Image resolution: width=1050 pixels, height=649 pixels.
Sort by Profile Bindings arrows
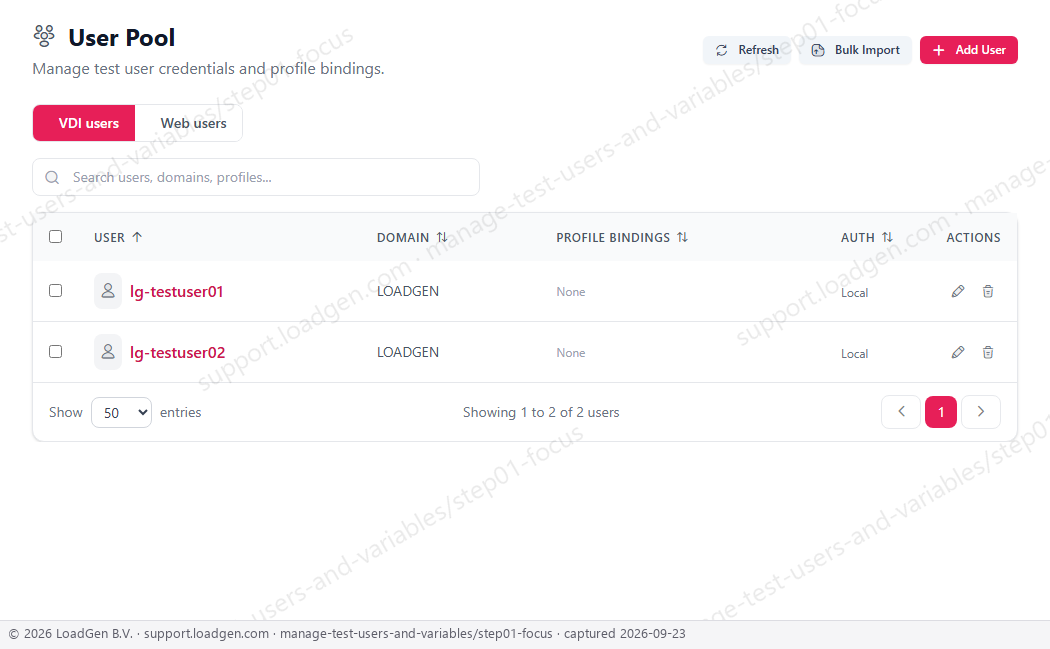tap(682, 237)
